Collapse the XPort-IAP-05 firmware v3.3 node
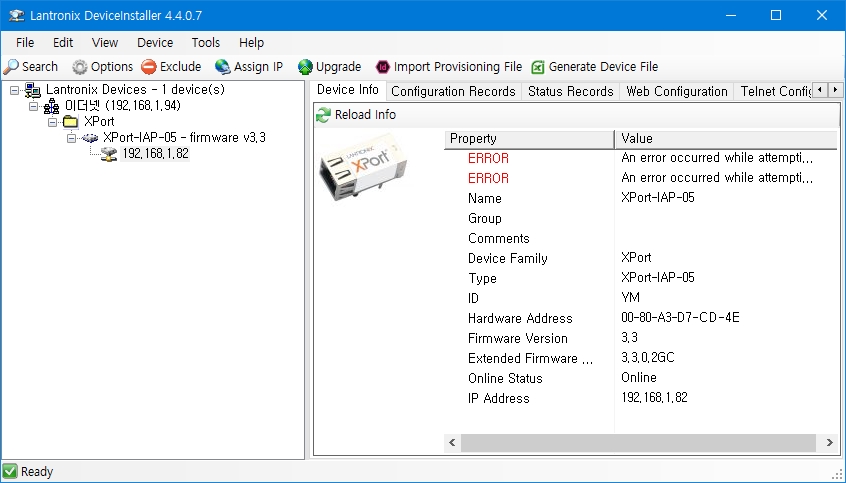The image size is (846, 483). (71, 138)
